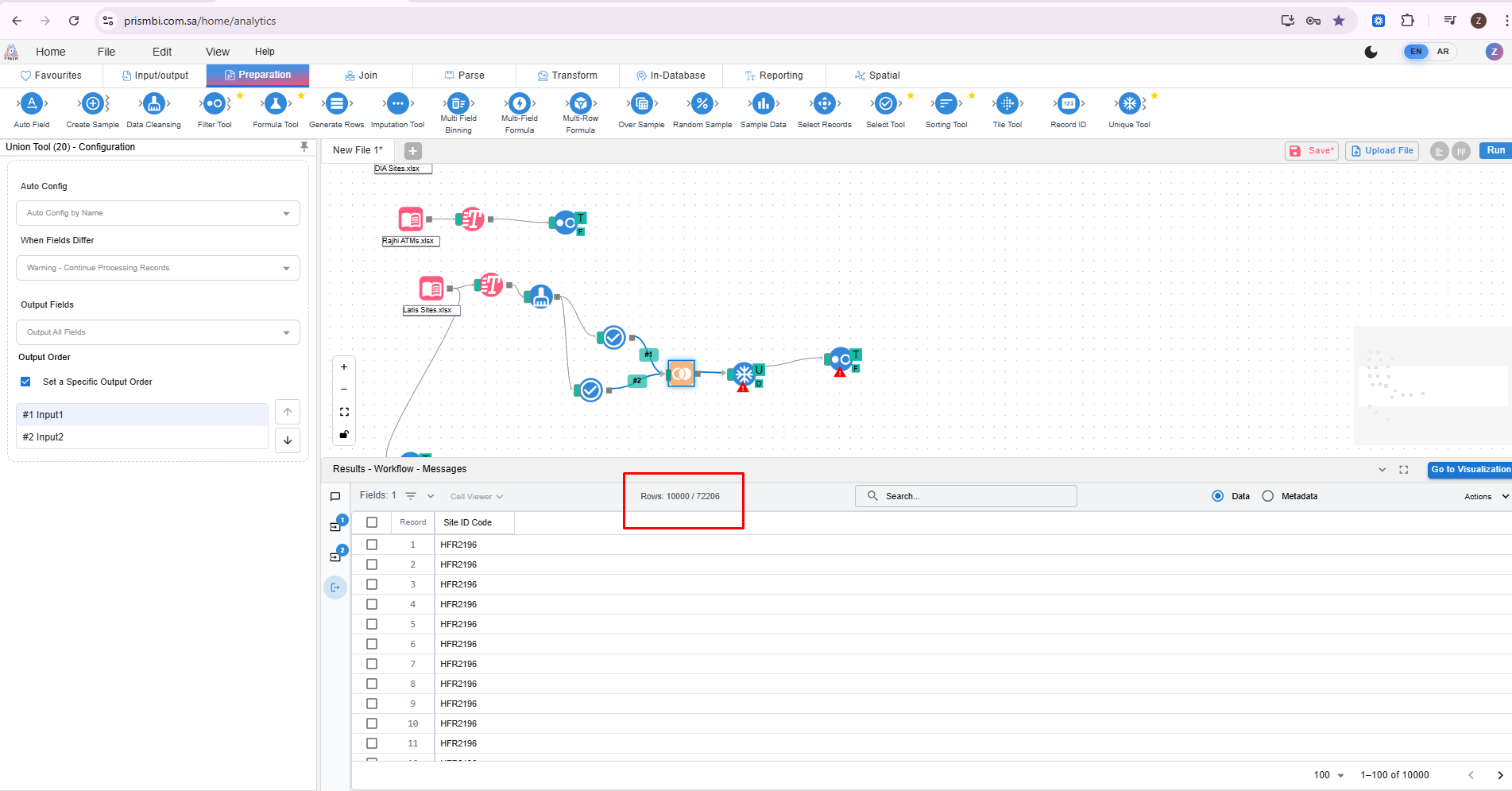Click the Filter Tool icon
This screenshot has width=1512, height=791.
tap(215, 104)
